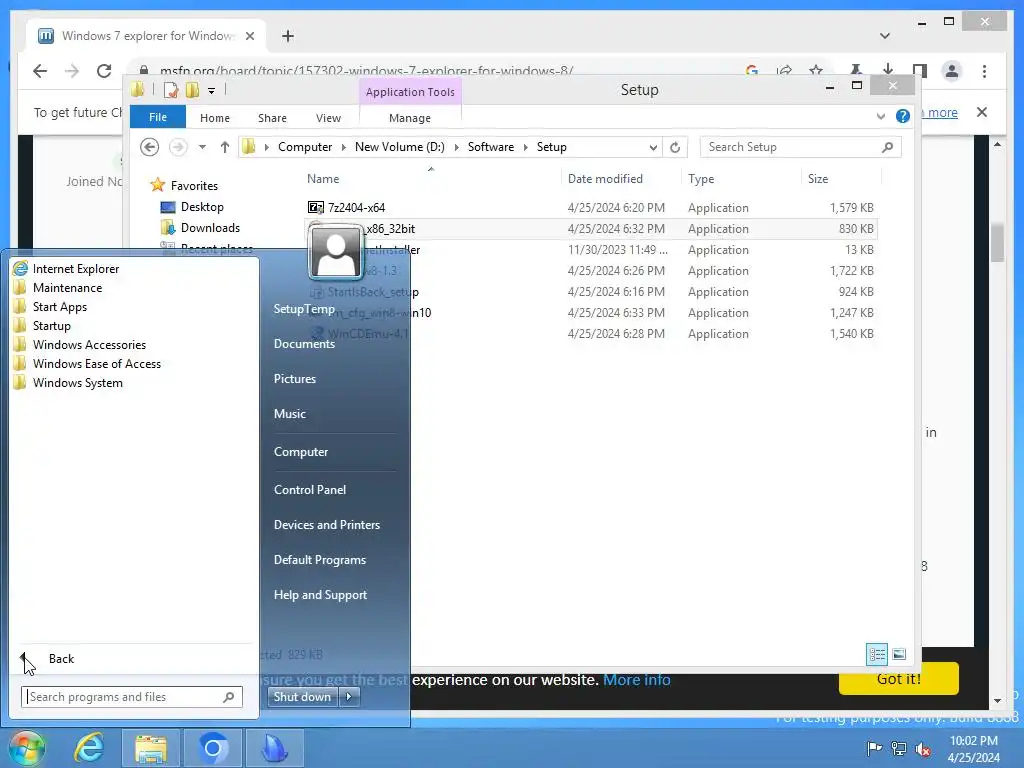Open File Explorer from the taskbar

point(151,748)
